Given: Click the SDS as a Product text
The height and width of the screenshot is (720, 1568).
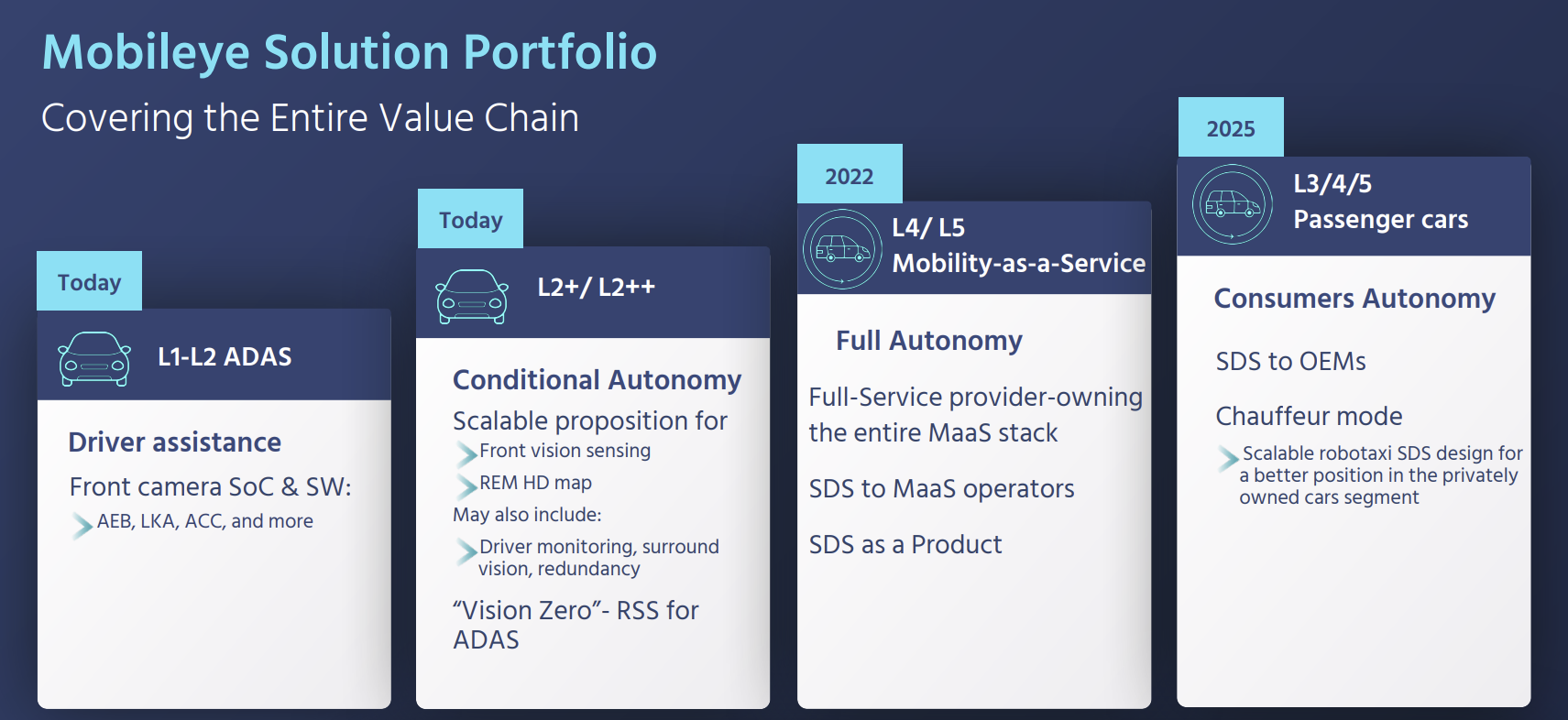Looking at the screenshot, I should coord(905,544).
